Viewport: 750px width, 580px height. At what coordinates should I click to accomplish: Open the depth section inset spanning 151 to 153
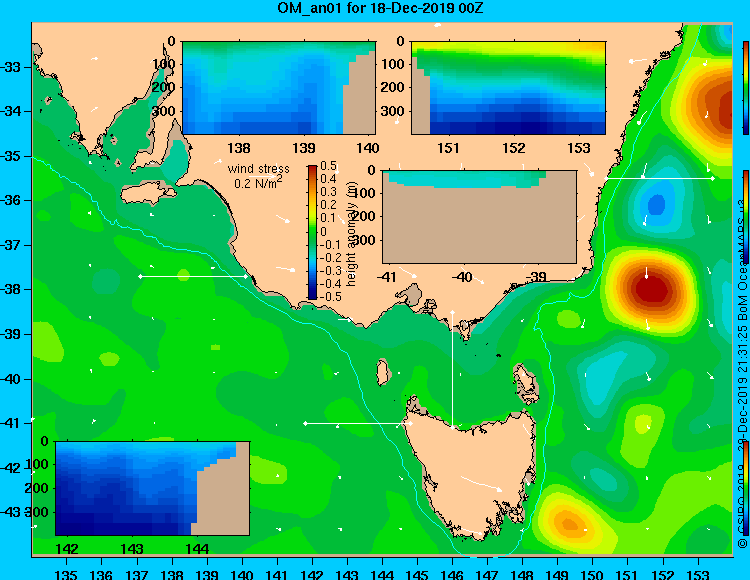[508, 88]
